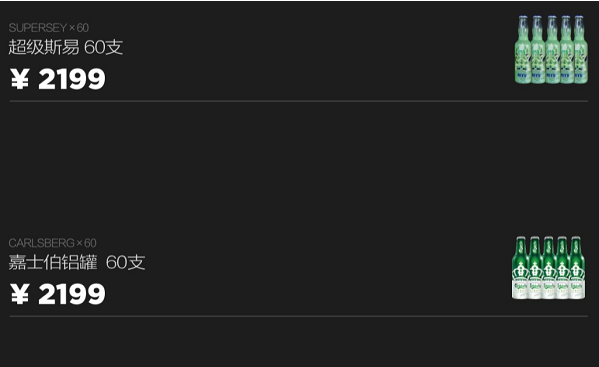Select the SUPERSEY × 60 label
Image resolution: width=599 pixels, height=367 pixels.
coord(49,27)
